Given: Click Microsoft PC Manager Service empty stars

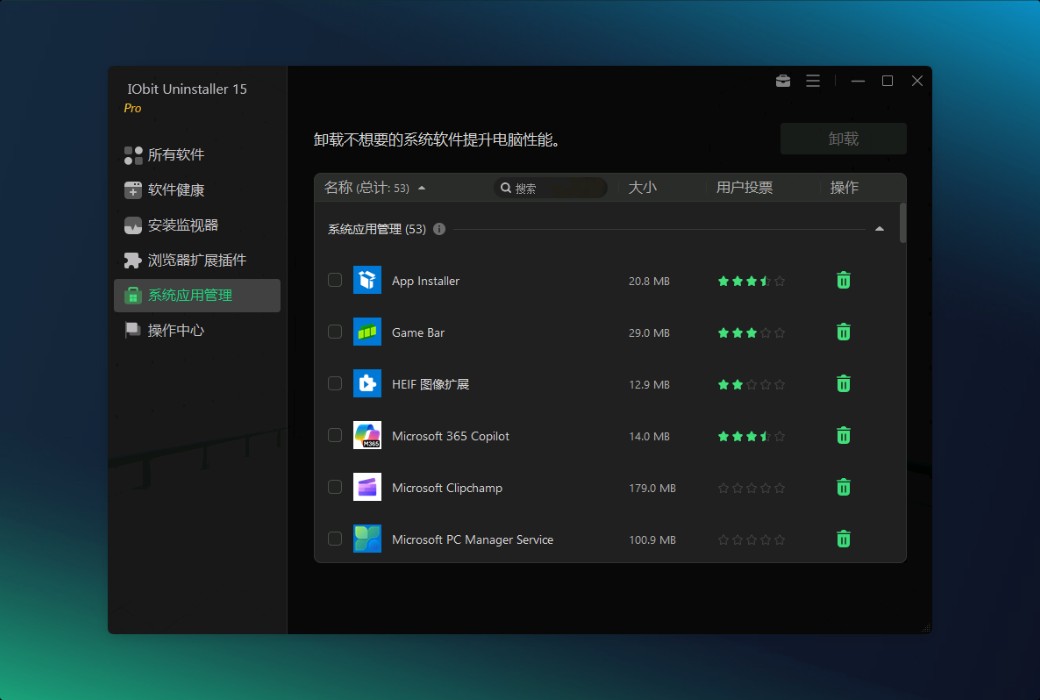Looking at the screenshot, I should (751, 539).
